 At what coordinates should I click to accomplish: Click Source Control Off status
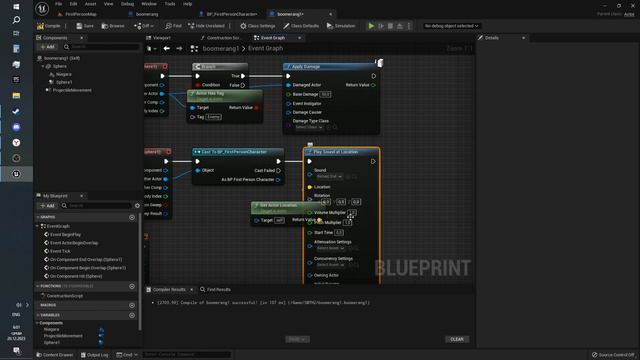pyautogui.click(x=613, y=355)
